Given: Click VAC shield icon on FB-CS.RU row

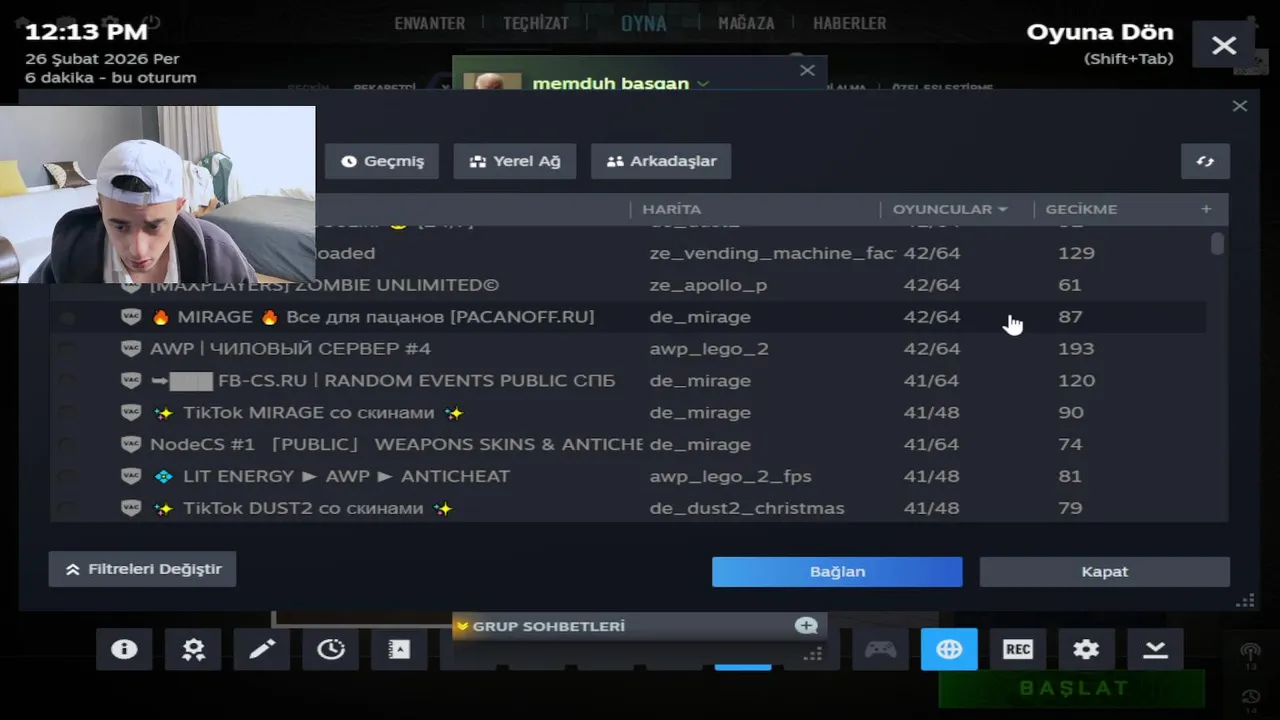Looking at the screenshot, I should (131, 381).
